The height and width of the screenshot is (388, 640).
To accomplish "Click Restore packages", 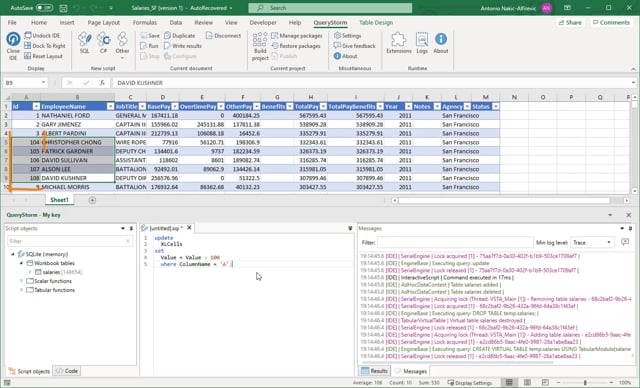I will click(296, 46).
